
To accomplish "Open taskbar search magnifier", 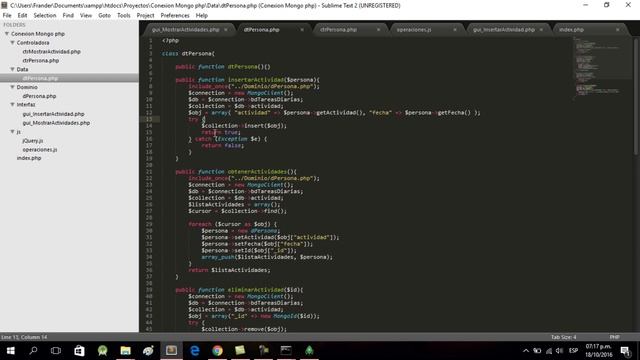I will [33, 351].
